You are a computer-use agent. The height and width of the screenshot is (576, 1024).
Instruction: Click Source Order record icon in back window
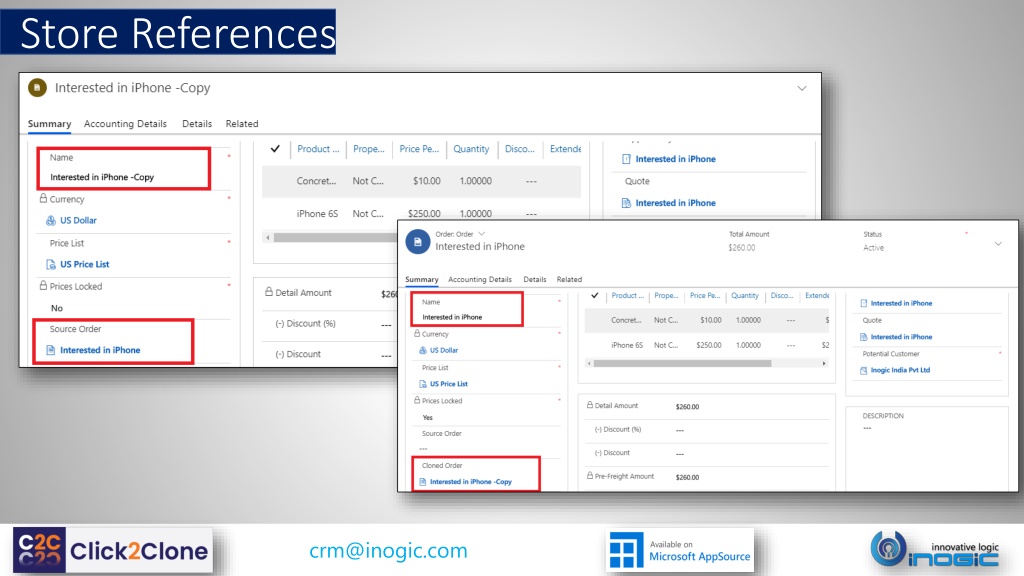[51, 350]
